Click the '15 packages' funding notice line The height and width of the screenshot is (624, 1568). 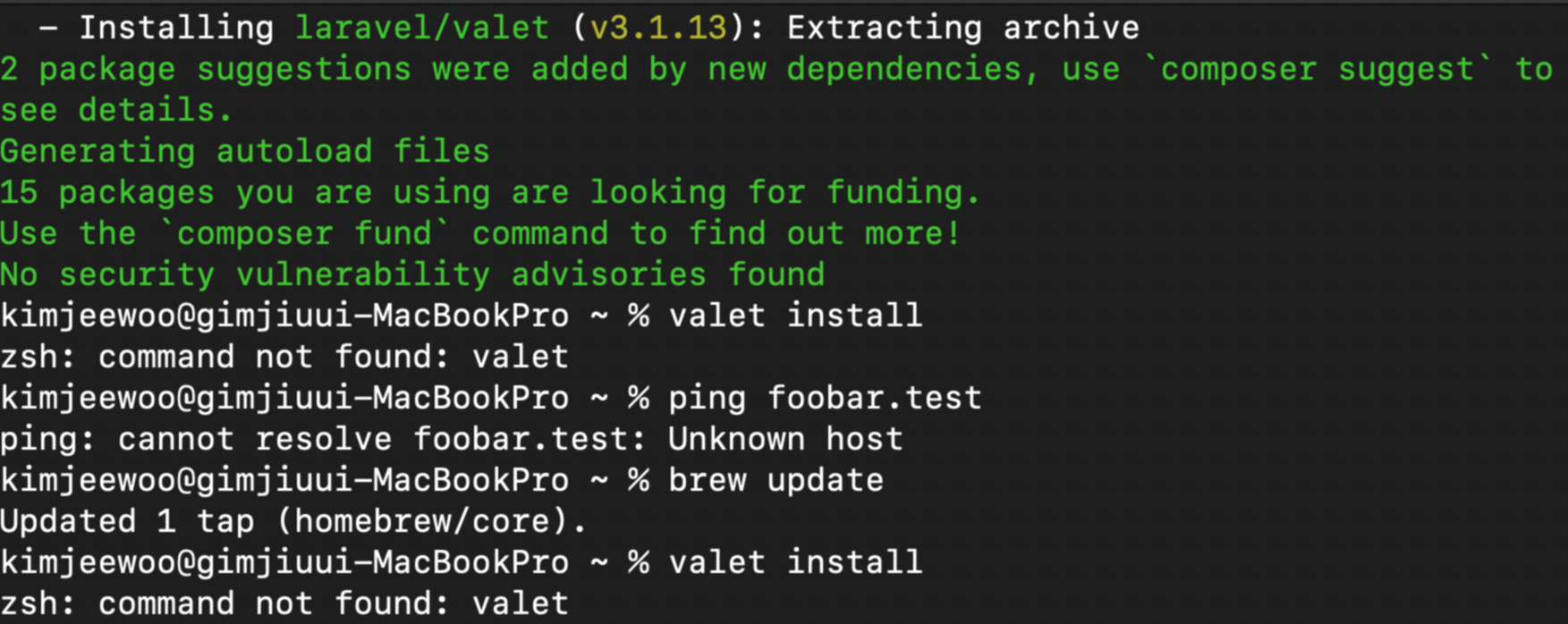click(490, 192)
